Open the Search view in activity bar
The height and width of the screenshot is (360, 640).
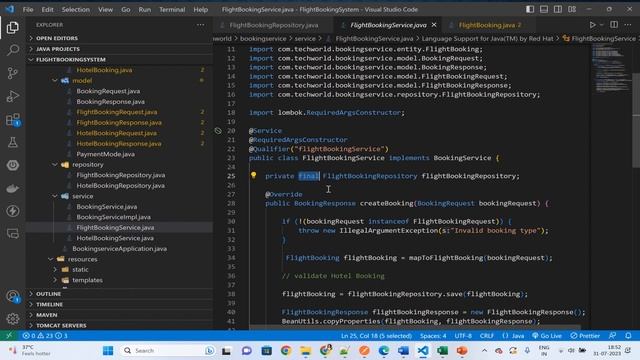[13, 50]
